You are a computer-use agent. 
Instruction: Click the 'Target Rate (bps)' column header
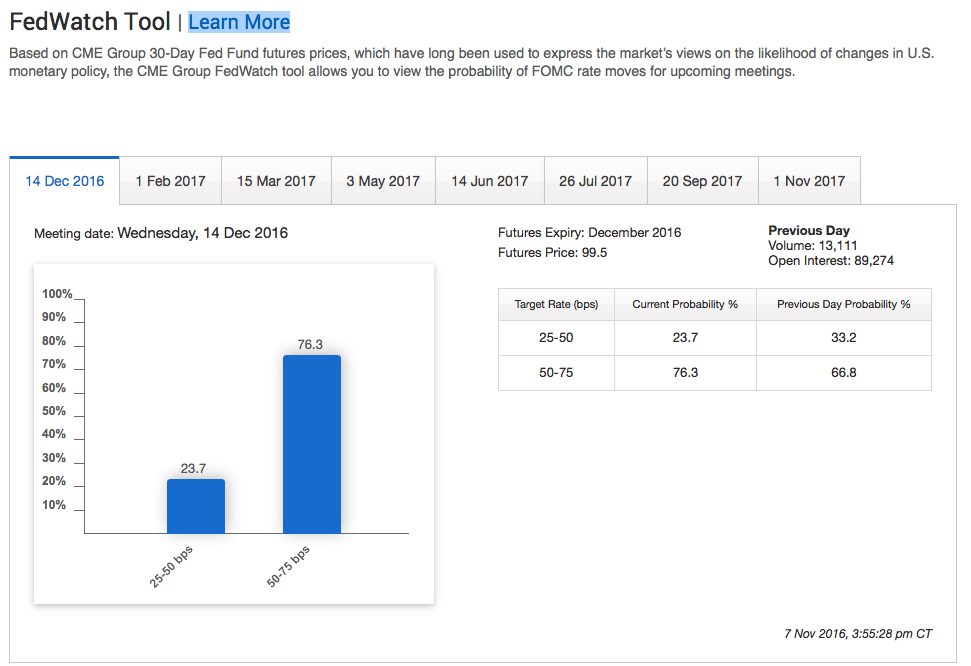click(556, 304)
